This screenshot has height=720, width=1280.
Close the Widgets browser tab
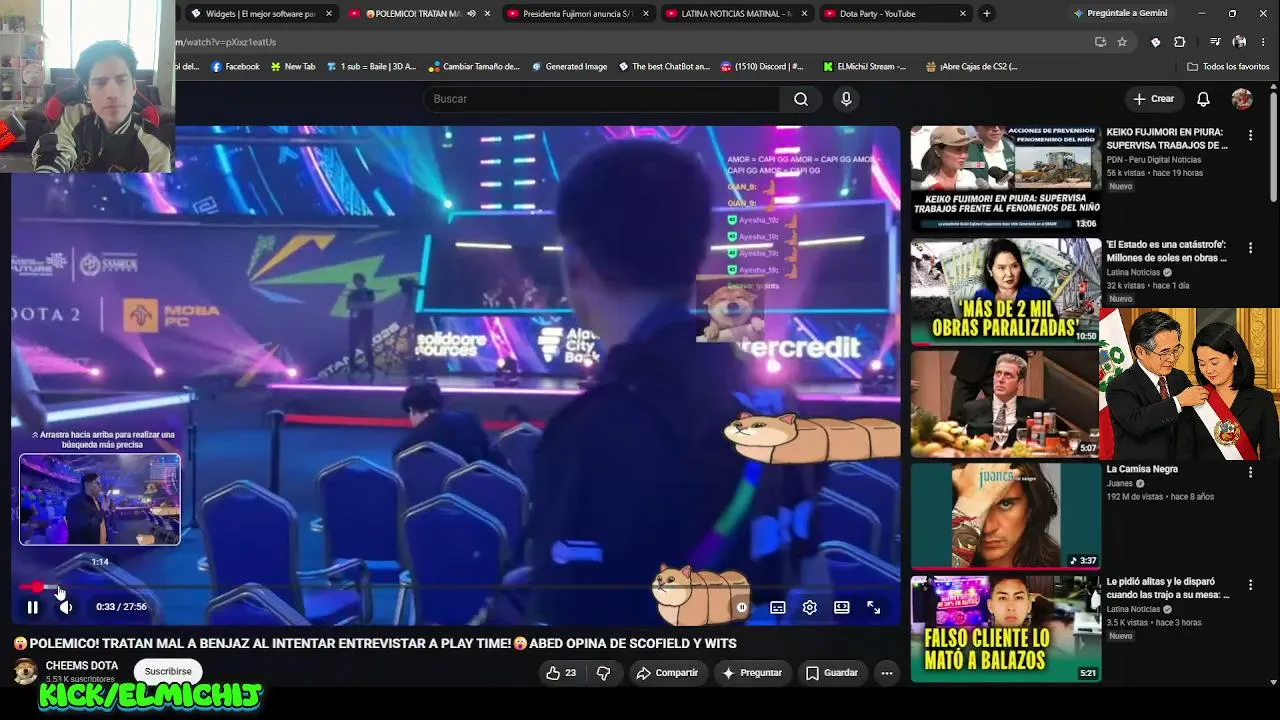coord(328,14)
